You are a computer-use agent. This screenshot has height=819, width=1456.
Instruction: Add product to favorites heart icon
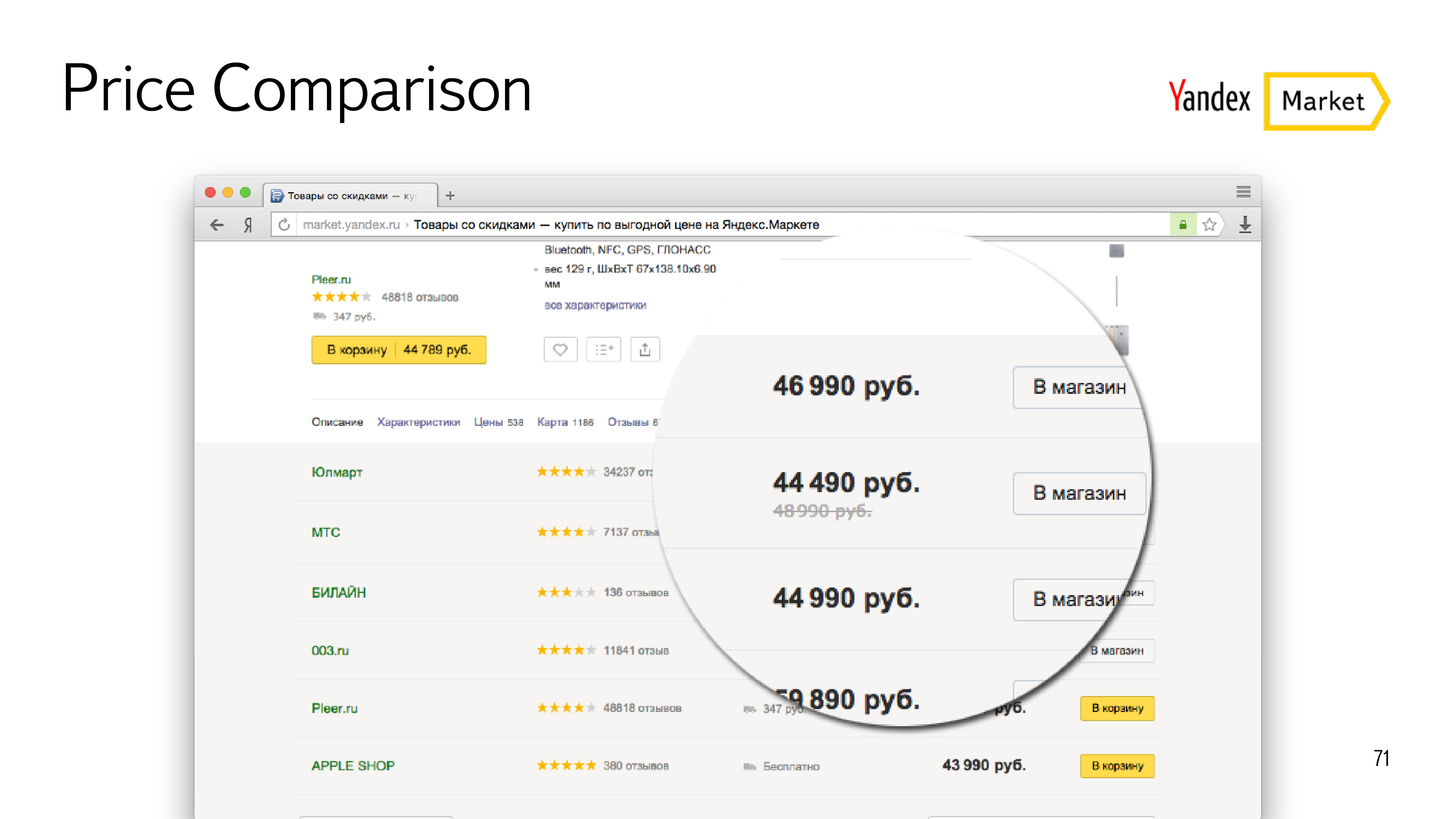click(560, 350)
